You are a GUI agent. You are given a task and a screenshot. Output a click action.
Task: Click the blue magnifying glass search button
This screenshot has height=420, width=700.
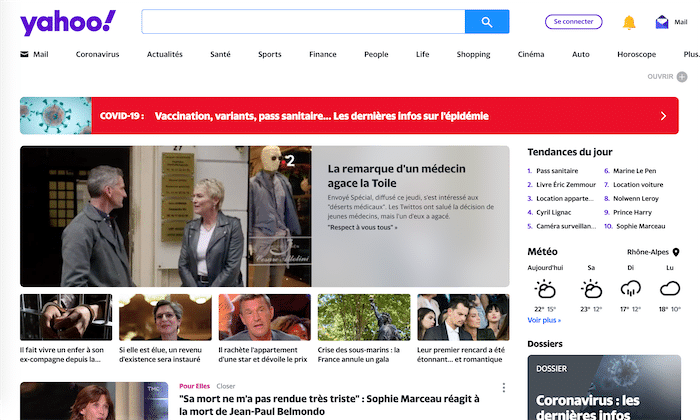pyautogui.click(x=487, y=22)
